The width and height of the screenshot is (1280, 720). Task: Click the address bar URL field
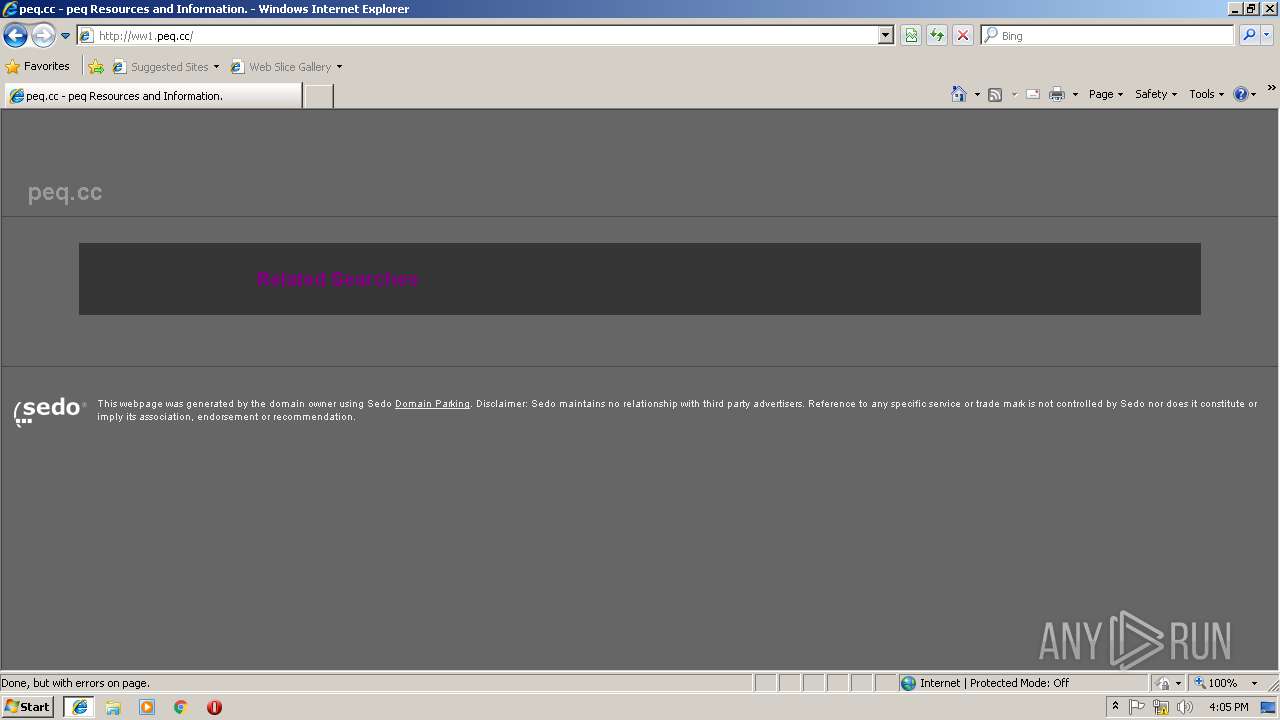click(x=478, y=35)
